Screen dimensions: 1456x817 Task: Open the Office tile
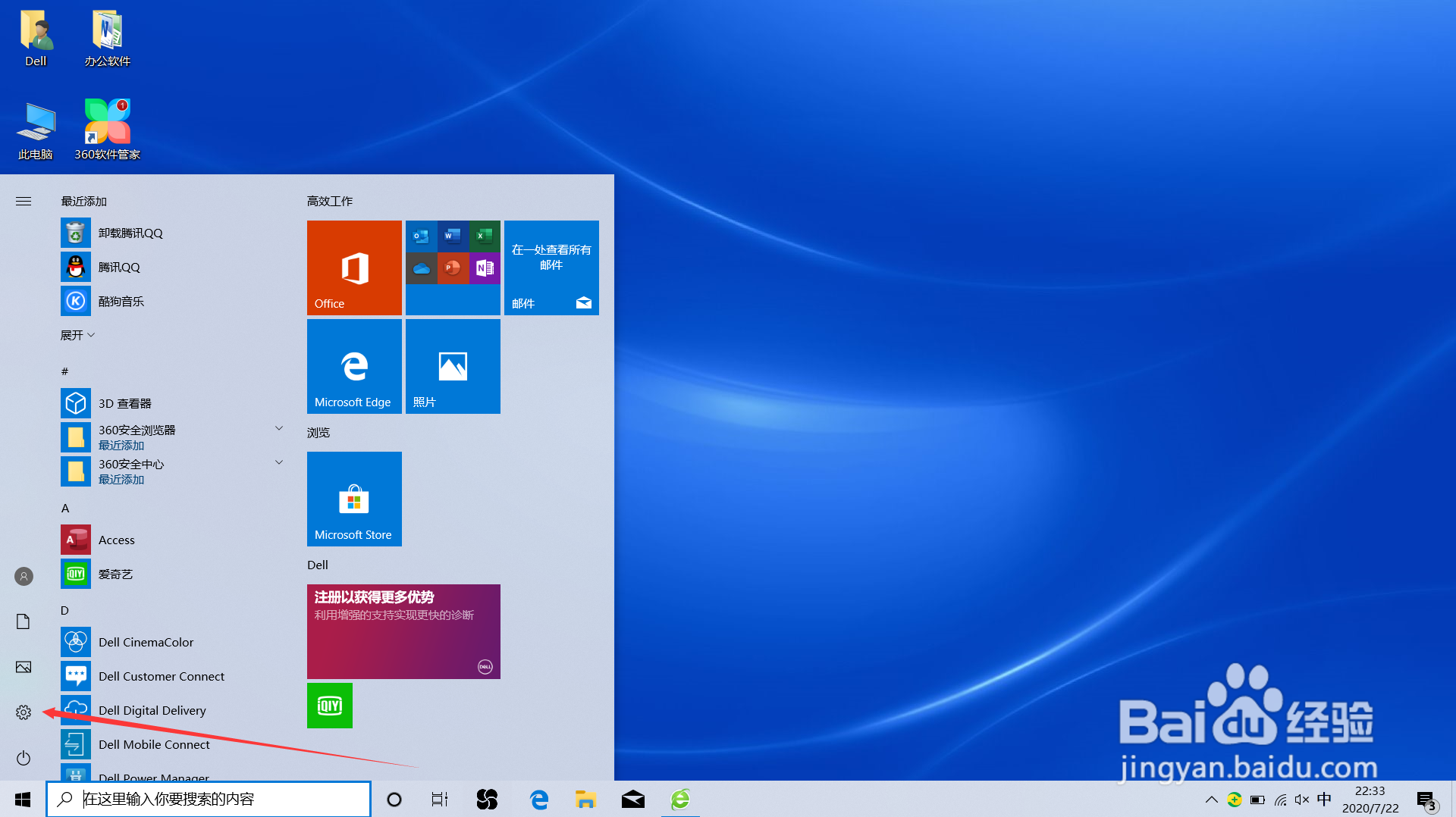[x=354, y=268]
